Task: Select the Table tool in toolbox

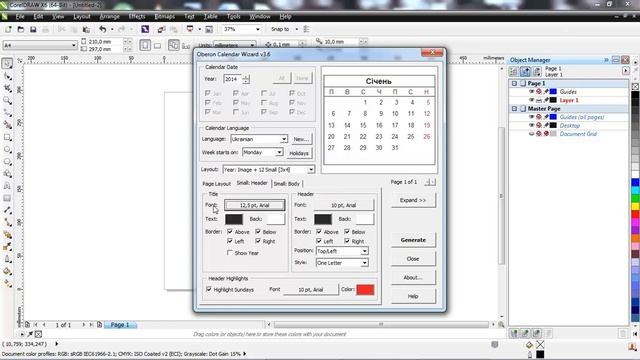Action: (7, 198)
